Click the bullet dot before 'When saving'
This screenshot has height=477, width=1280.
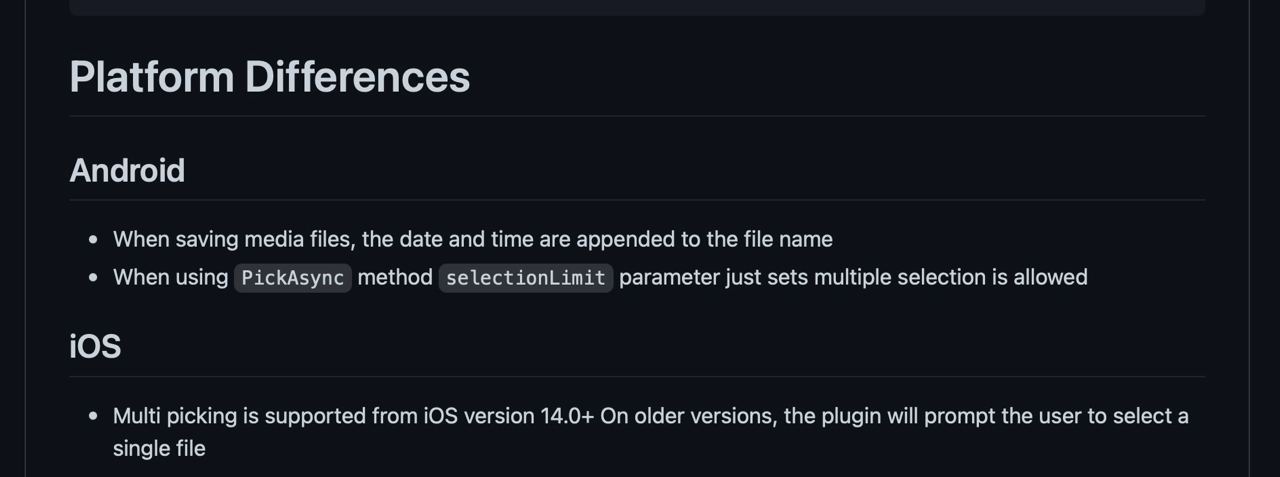click(93, 240)
